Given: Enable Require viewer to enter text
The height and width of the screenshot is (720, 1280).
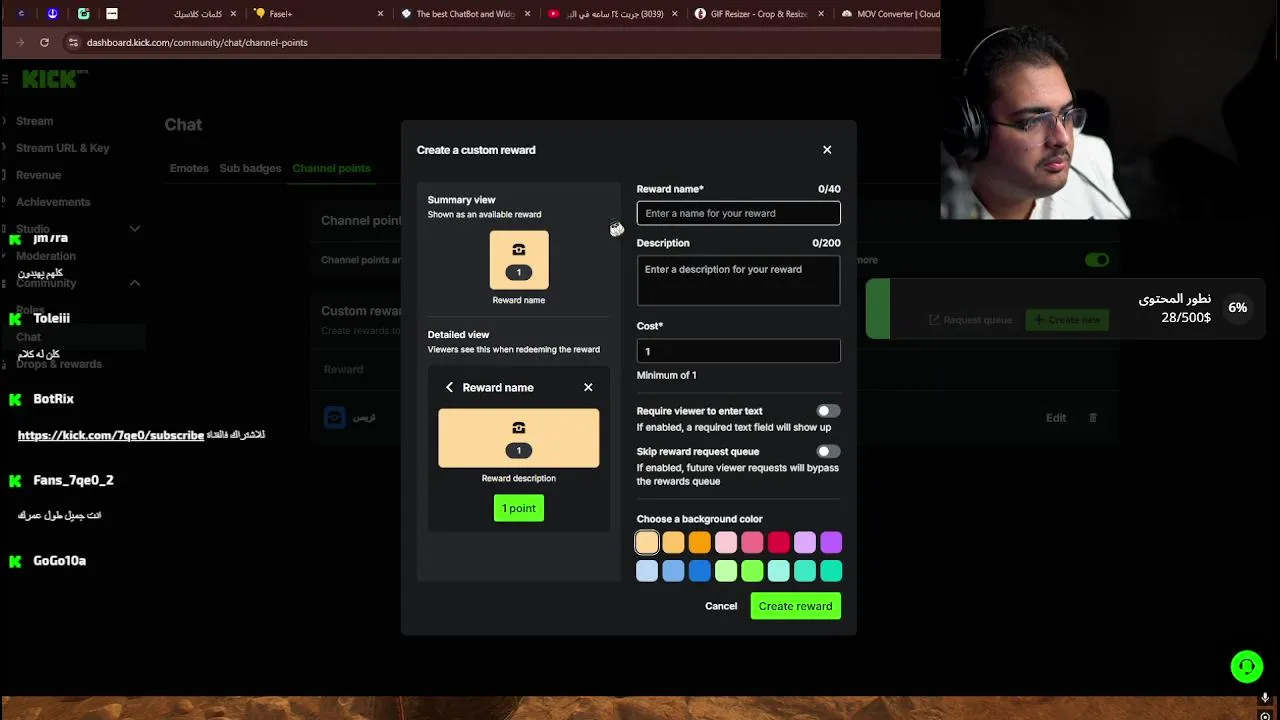Looking at the screenshot, I should (x=827, y=411).
